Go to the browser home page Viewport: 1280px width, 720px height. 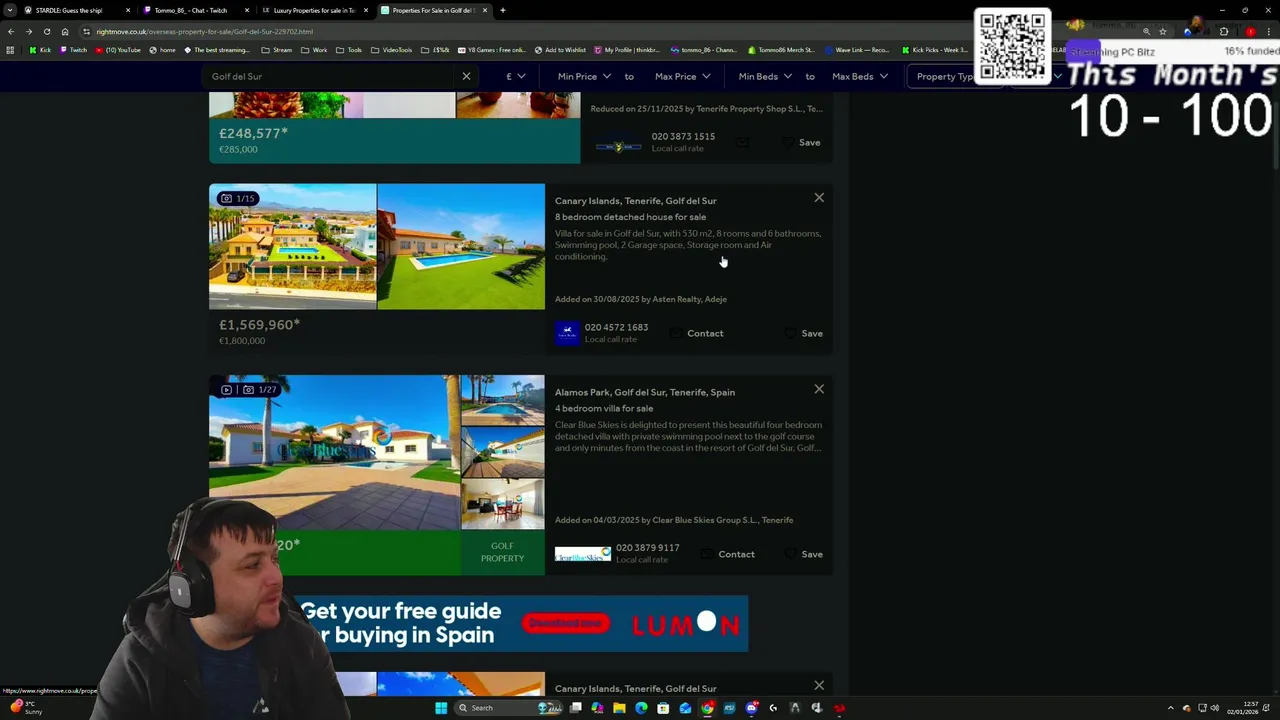(x=65, y=31)
